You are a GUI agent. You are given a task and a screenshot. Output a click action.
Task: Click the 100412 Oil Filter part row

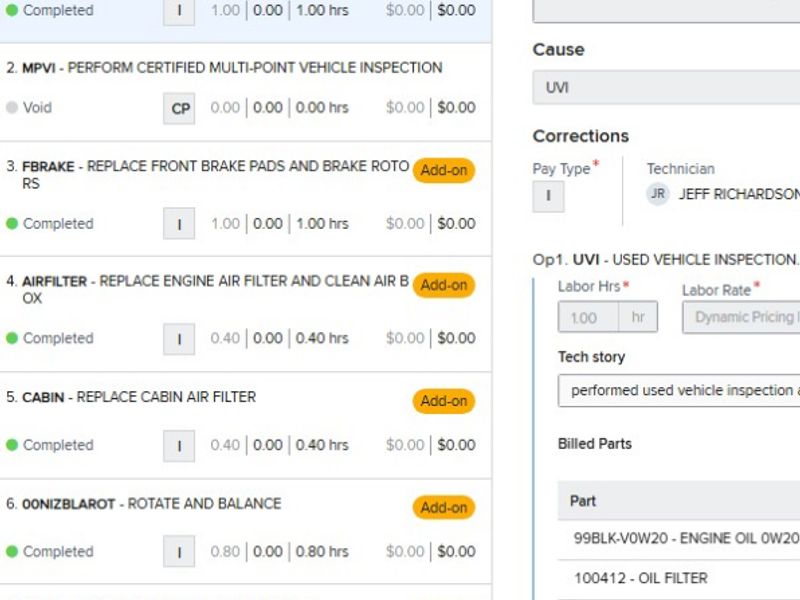pos(641,578)
